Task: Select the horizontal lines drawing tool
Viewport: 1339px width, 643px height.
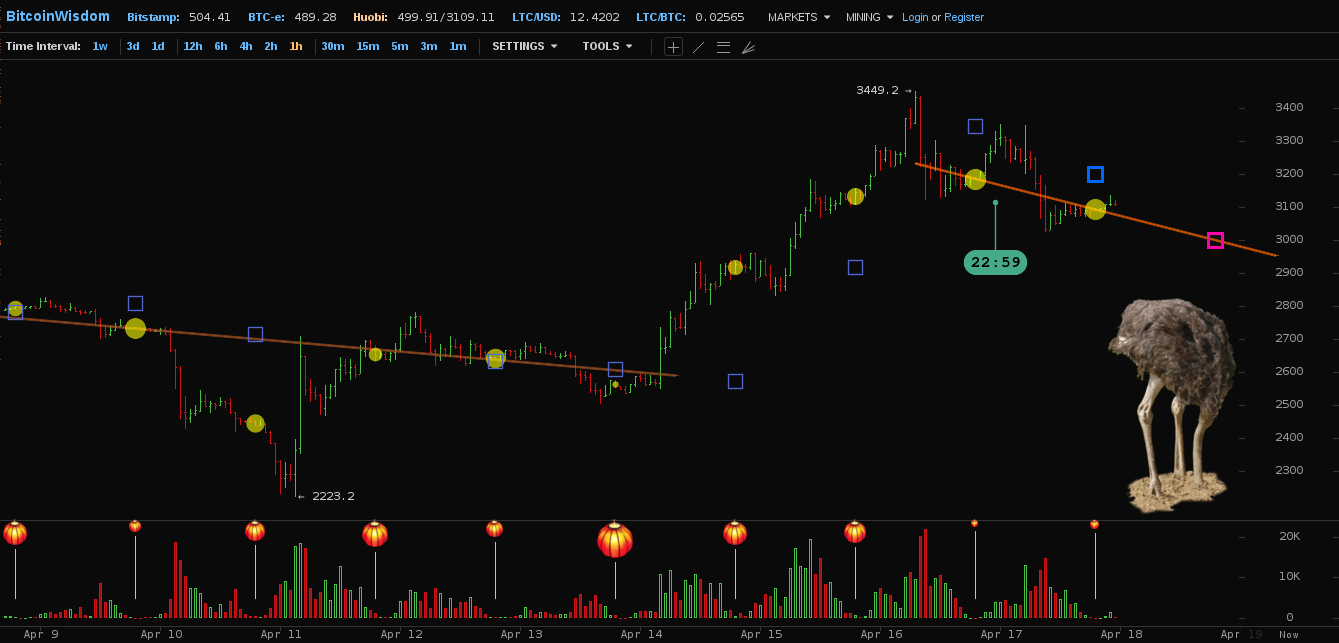Action: [723, 47]
